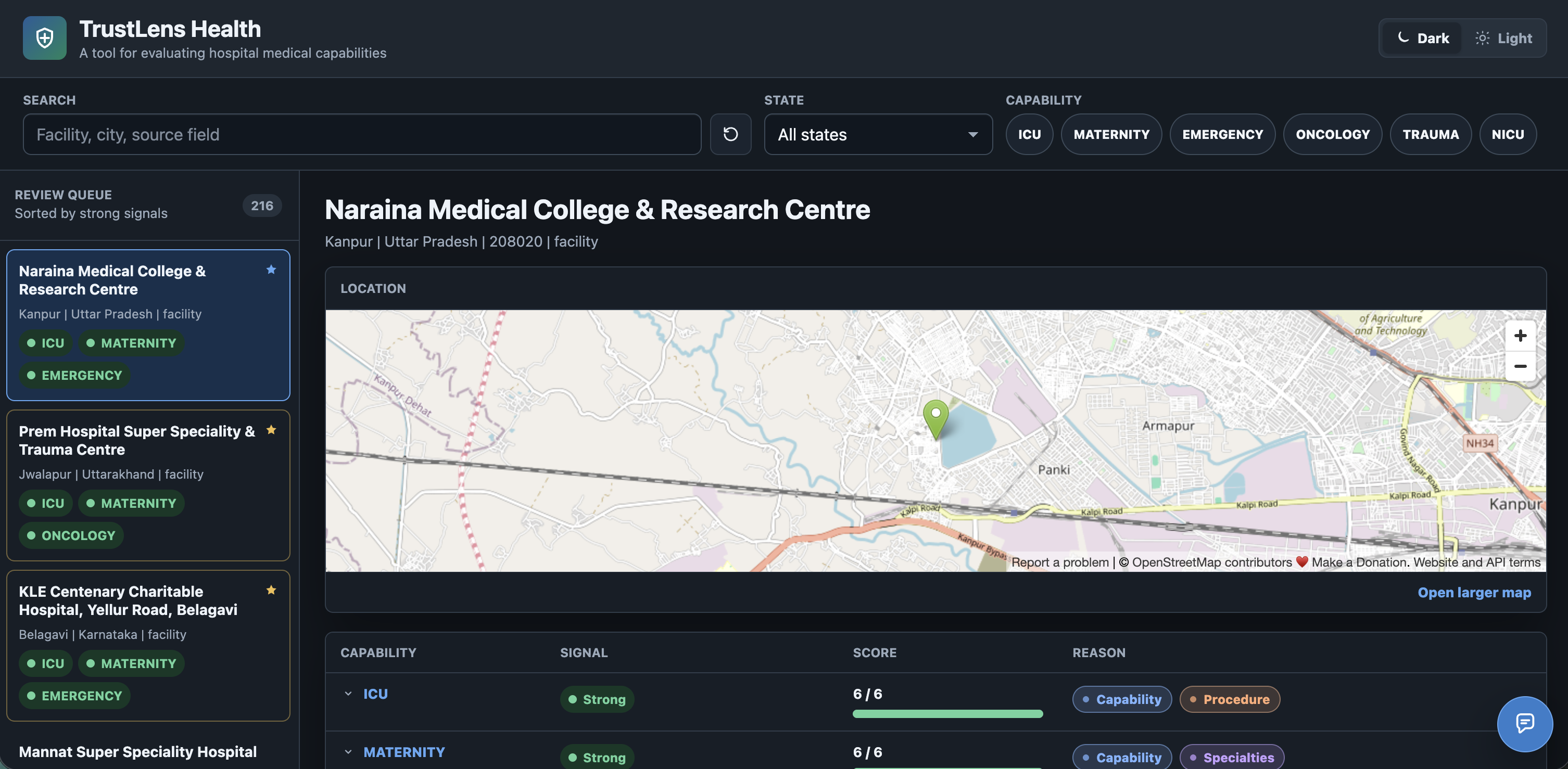Switch to Dark theme
The width and height of the screenshot is (1568, 769).
pos(1423,39)
